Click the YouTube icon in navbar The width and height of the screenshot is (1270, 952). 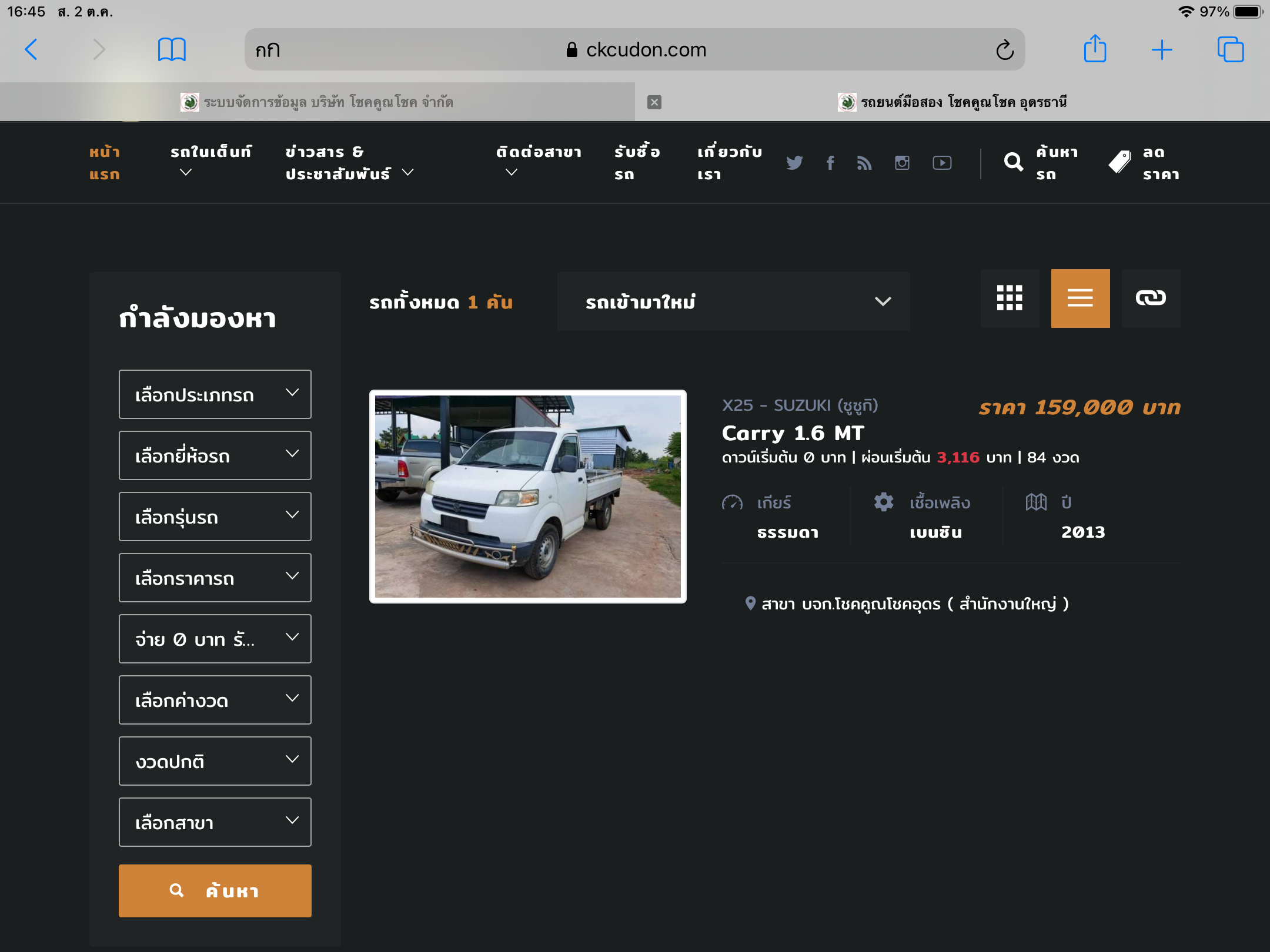pos(942,163)
